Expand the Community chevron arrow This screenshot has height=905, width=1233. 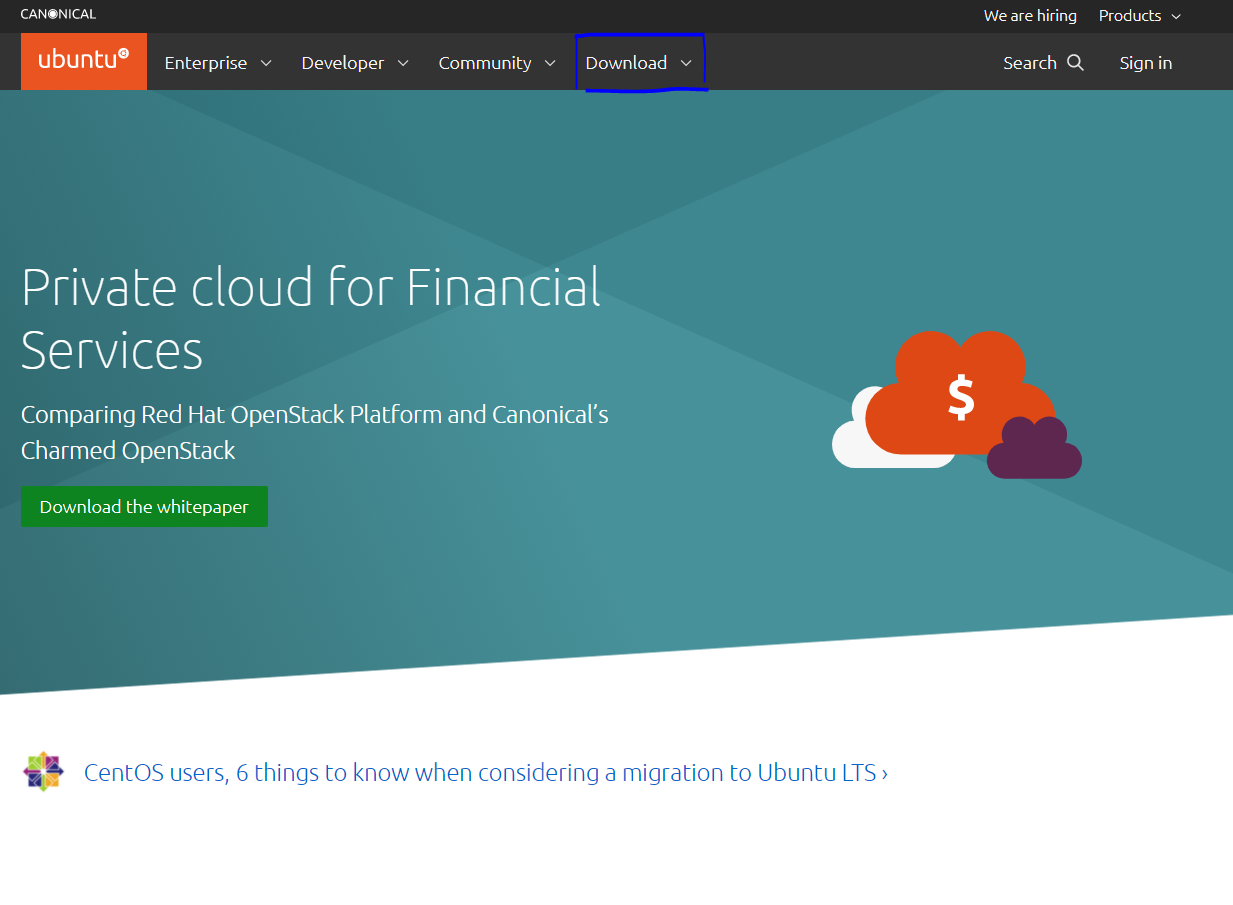pos(550,63)
